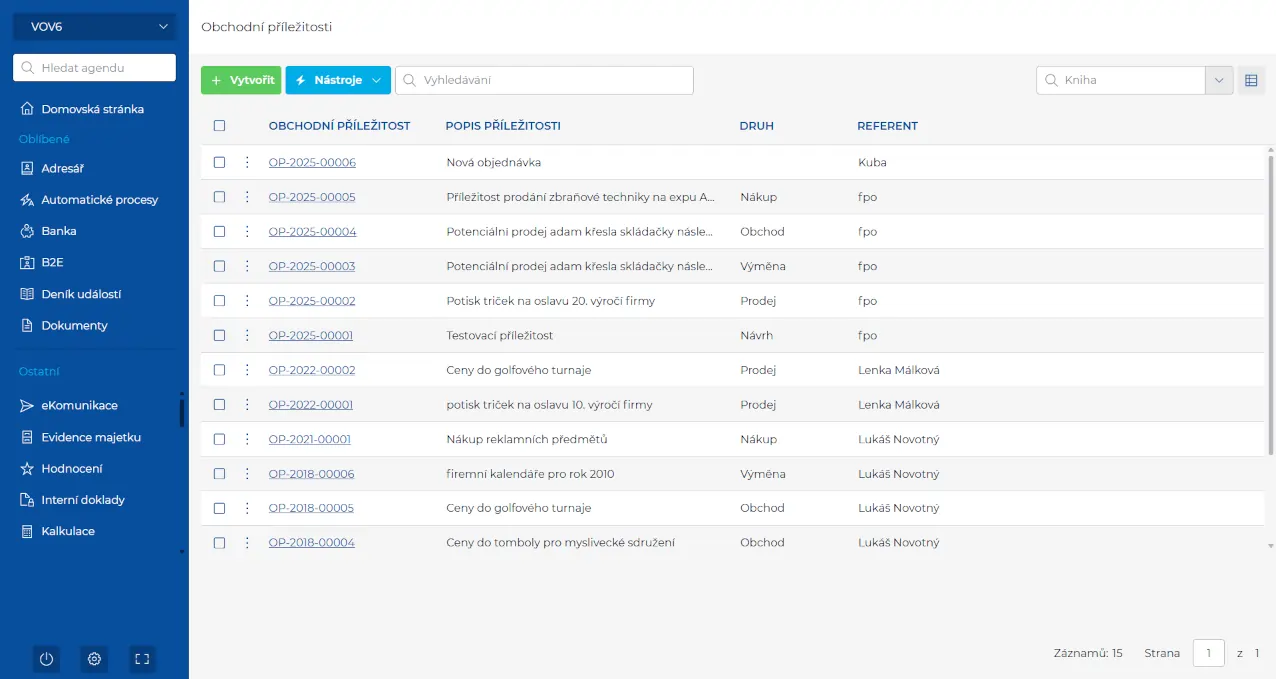The height and width of the screenshot is (679, 1276).
Task: Open the Nástroje dropdown menu
Action: pos(337,80)
